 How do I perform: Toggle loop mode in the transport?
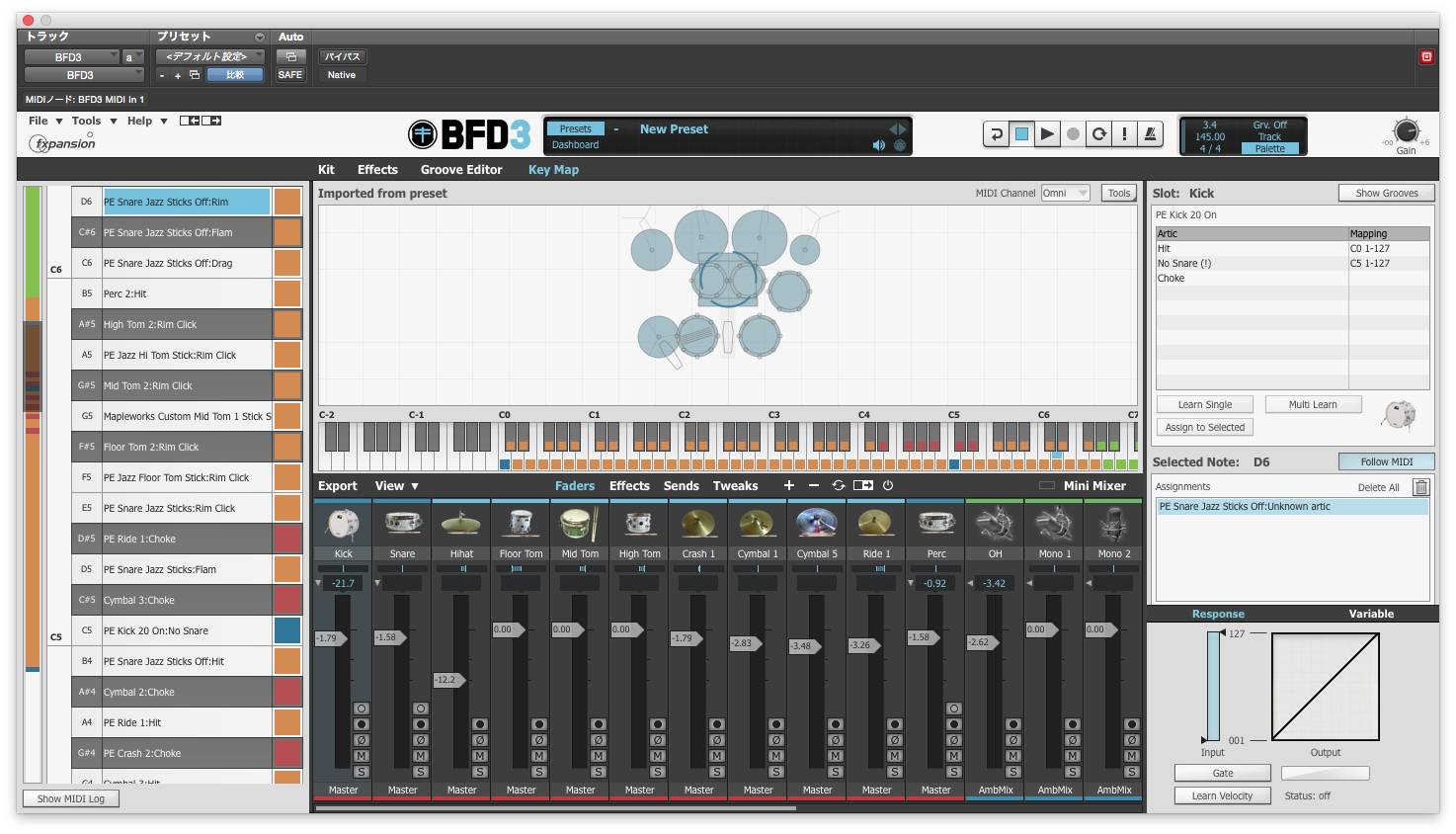pos(1098,134)
